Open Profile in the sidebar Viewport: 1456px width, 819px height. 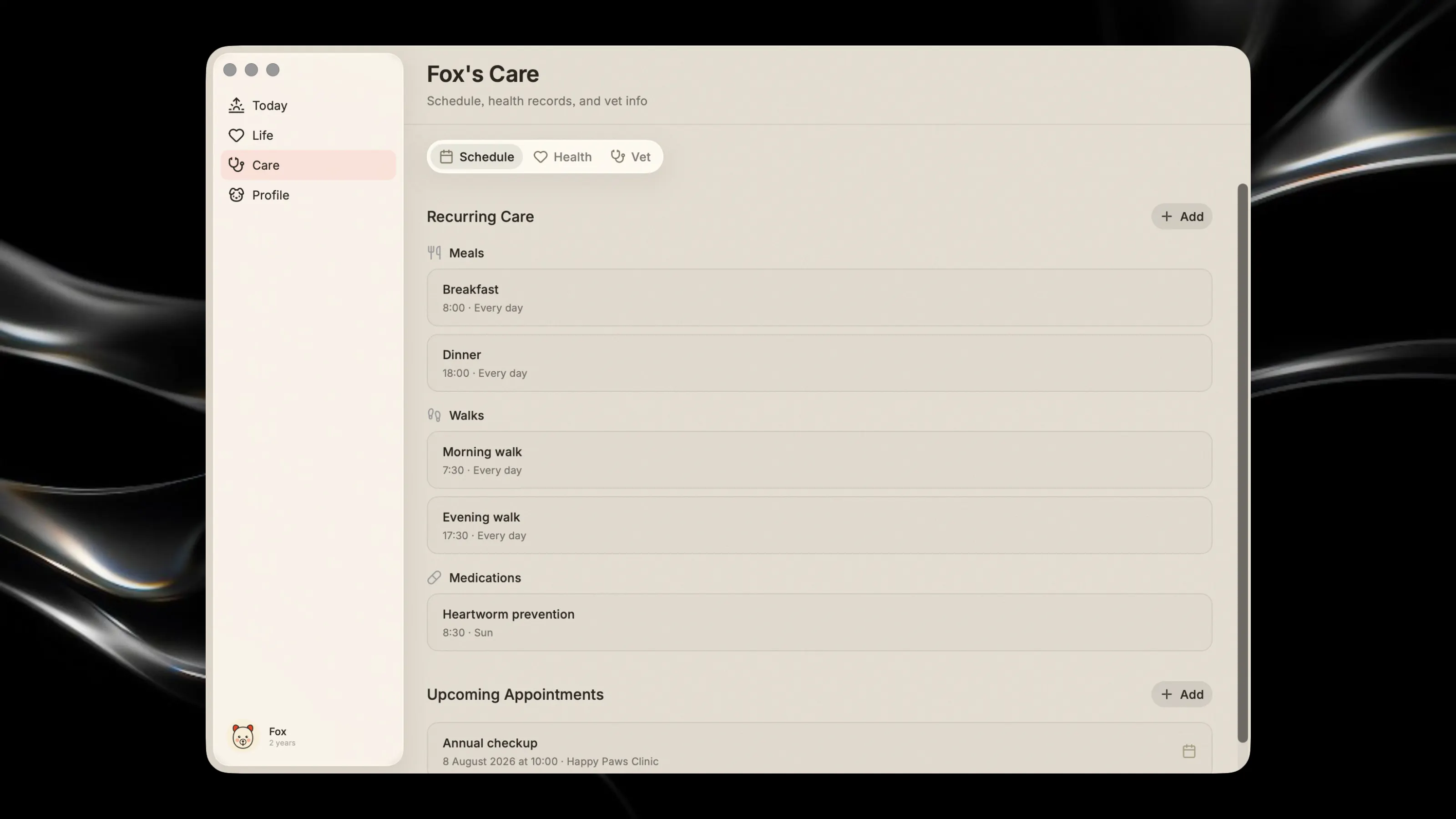click(x=308, y=195)
